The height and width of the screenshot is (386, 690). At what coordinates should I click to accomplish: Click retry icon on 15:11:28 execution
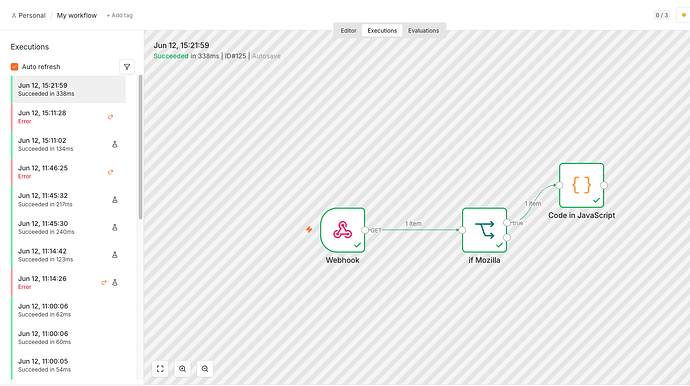110,117
